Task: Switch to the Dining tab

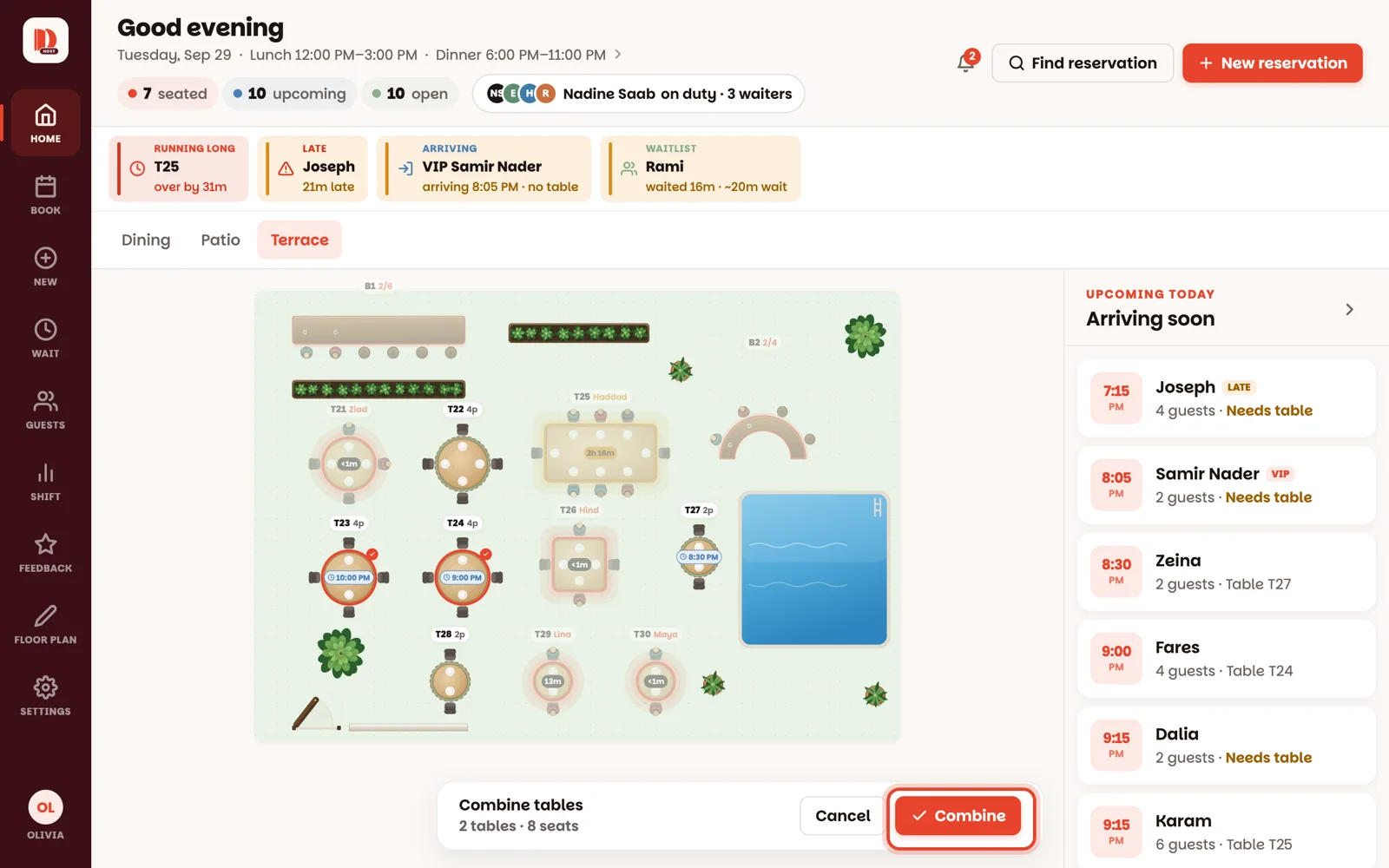Action: 146,240
